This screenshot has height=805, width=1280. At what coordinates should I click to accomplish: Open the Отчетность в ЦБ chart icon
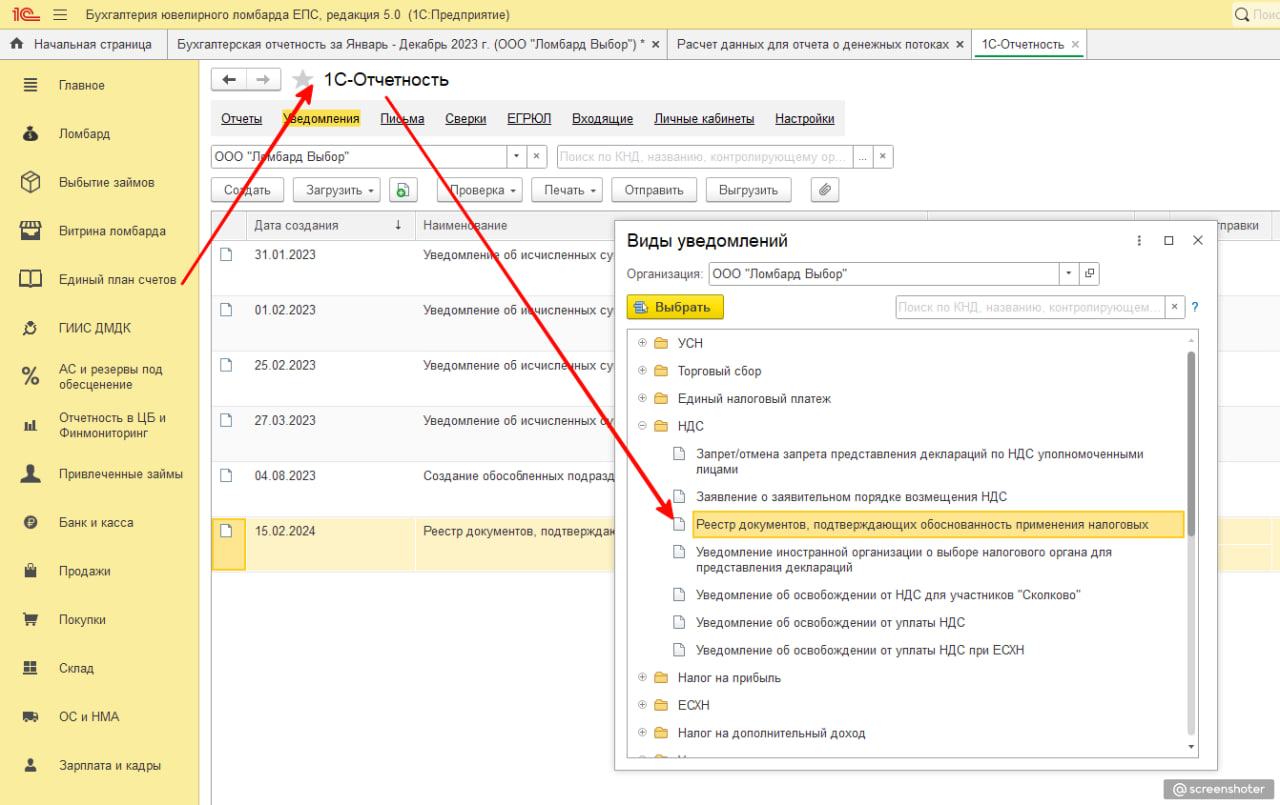30,425
